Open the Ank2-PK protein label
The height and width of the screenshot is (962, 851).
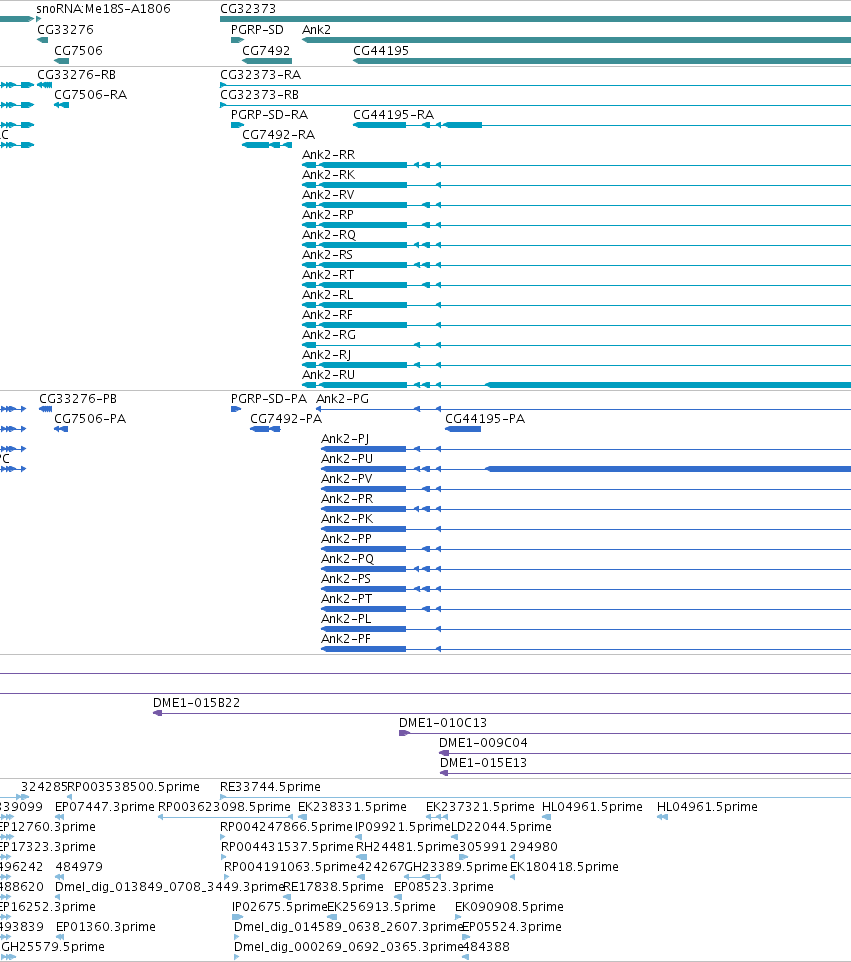347,519
